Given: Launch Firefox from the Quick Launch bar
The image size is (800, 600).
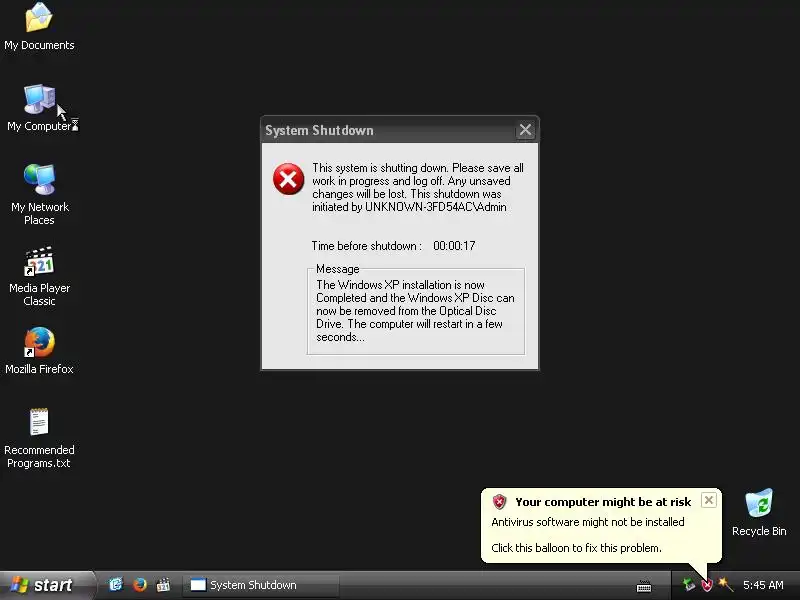Looking at the screenshot, I should pyautogui.click(x=139, y=585).
